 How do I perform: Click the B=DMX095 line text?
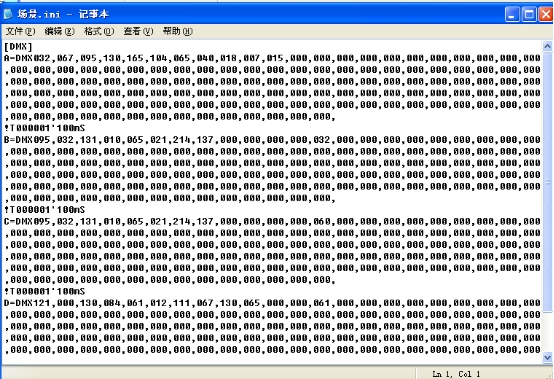pos(272,140)
